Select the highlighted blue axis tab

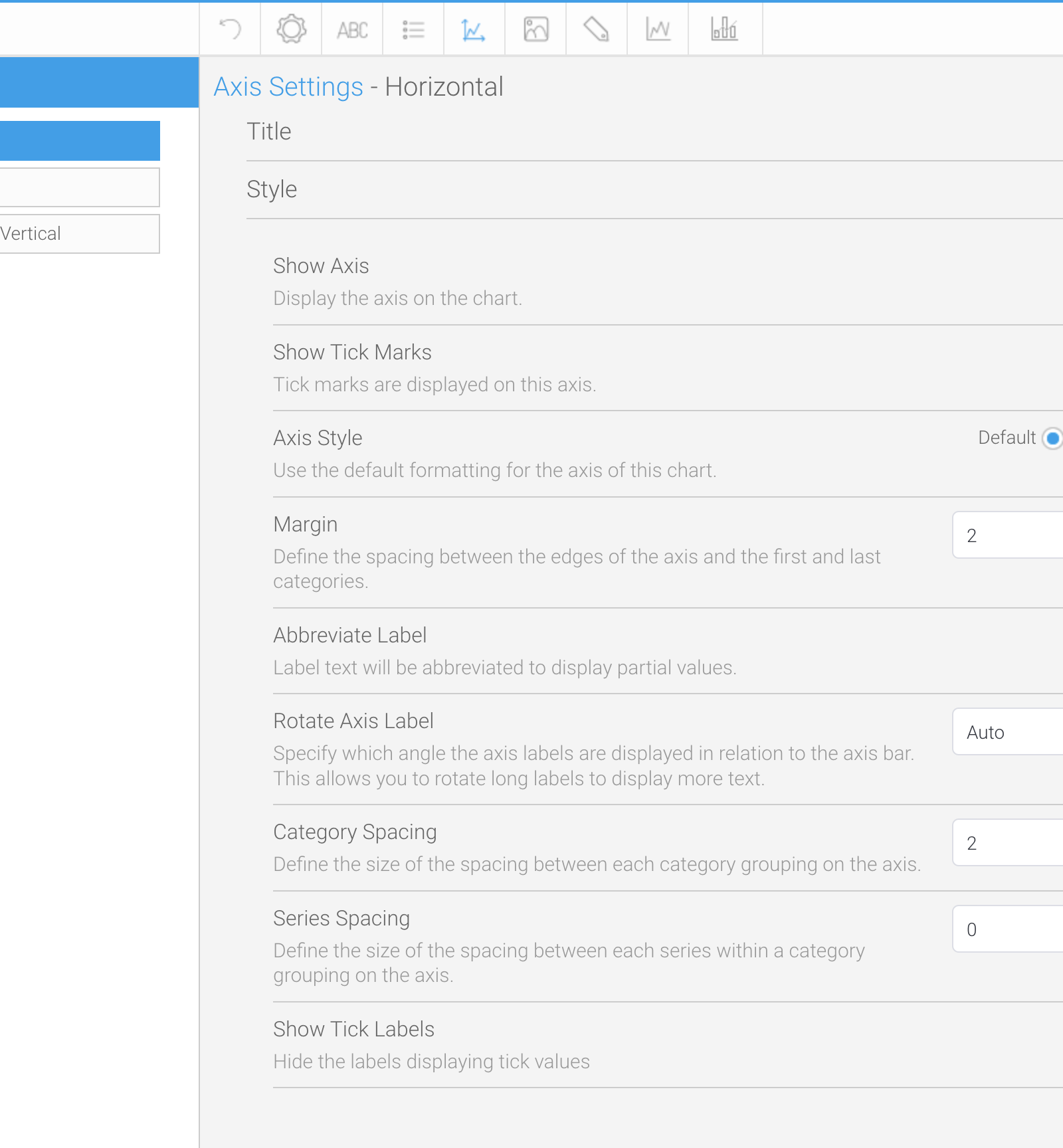pos(80,141)
